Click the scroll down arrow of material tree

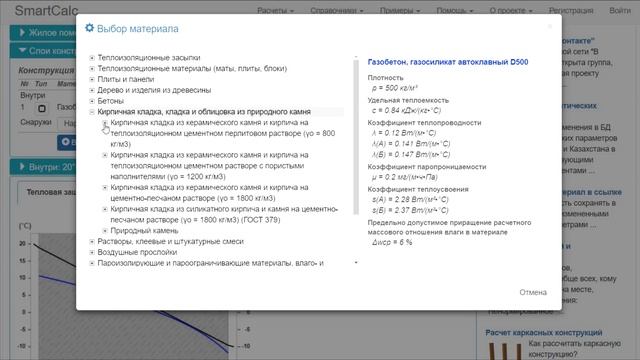coord(356,262)
